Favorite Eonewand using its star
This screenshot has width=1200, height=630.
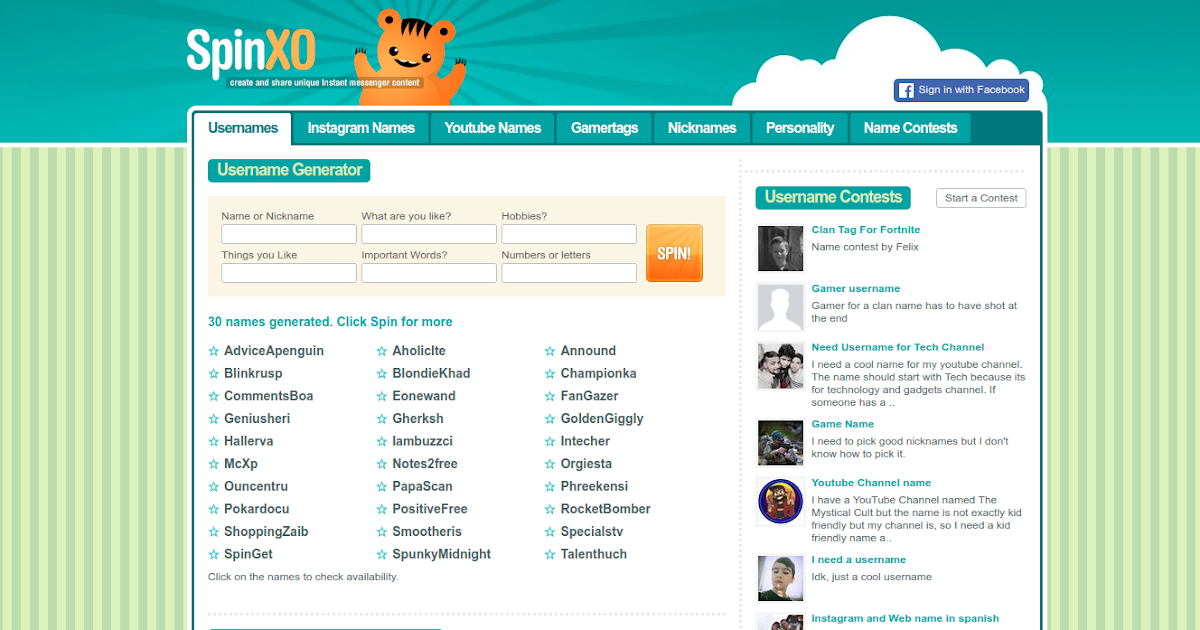coord(382,396)
